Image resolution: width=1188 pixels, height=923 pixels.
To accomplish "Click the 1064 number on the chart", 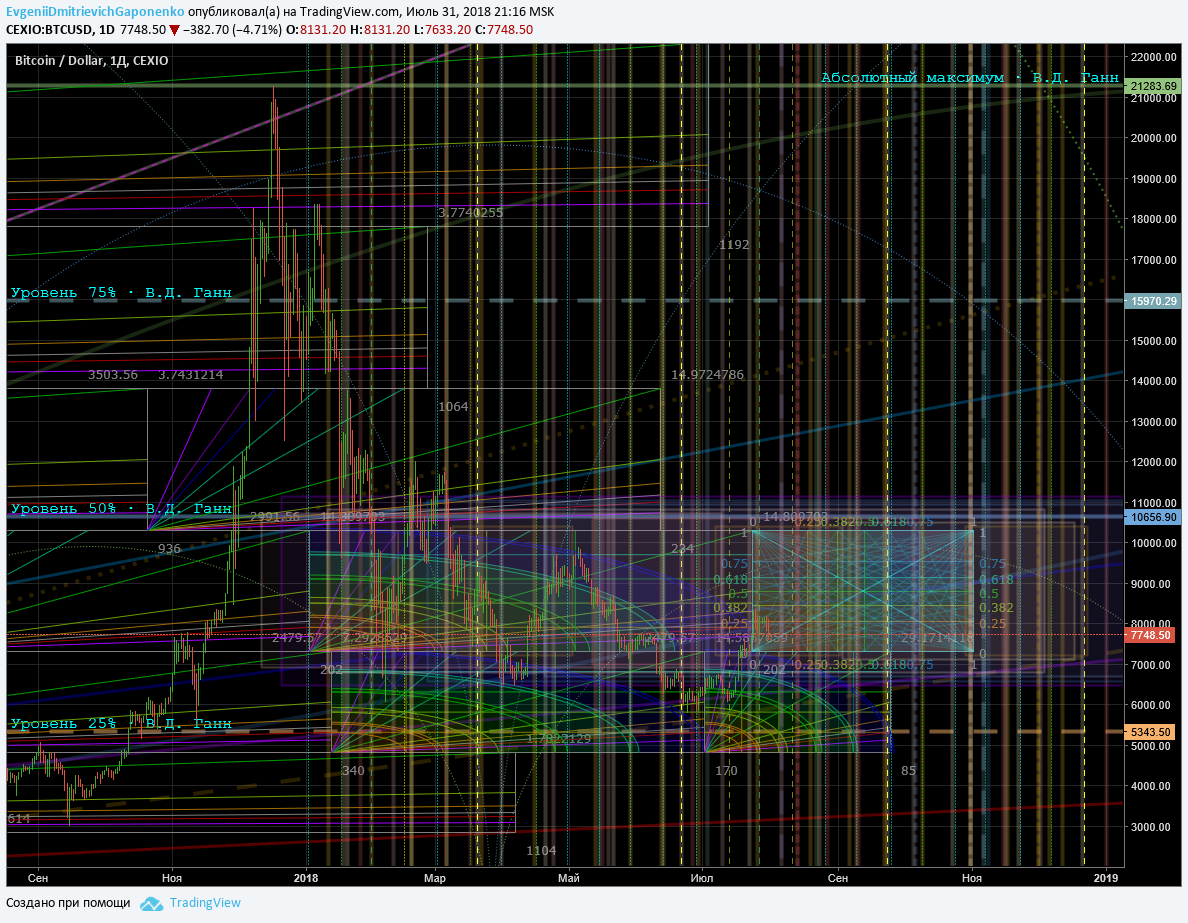I will (x=453, y=407).
